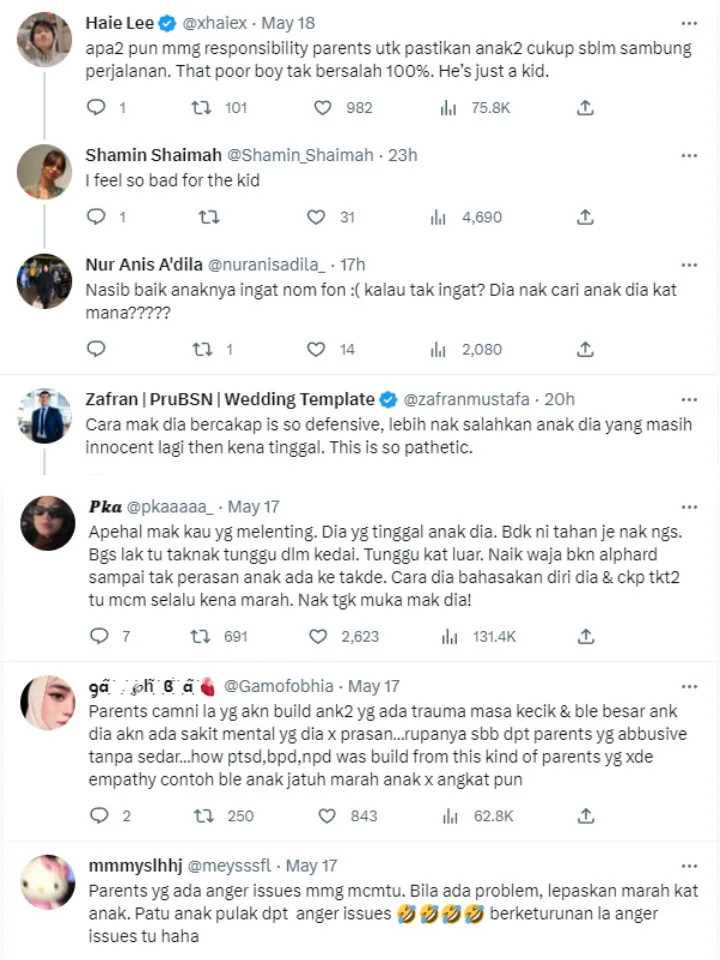Reply to Pka's tweet
Viewport: 720px width, 960px height.
97,636
